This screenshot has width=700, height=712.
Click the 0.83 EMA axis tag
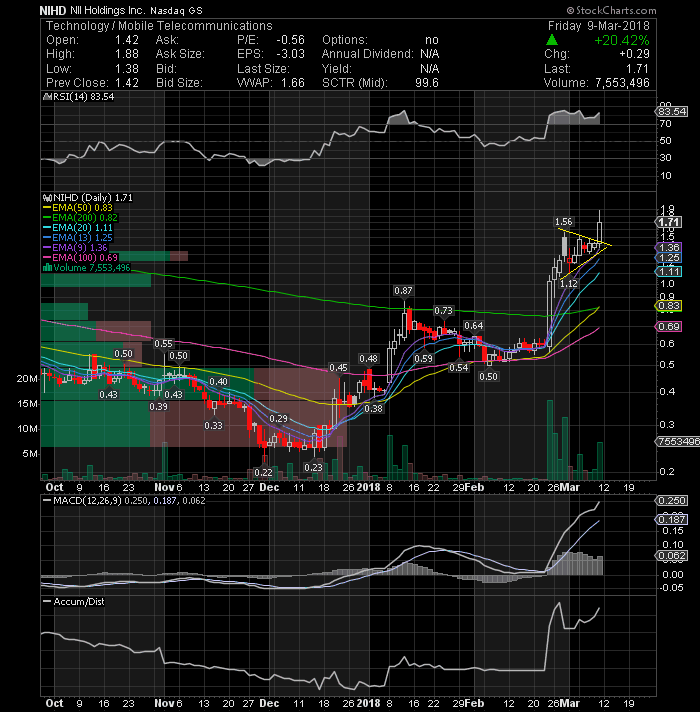pos(668,306)
